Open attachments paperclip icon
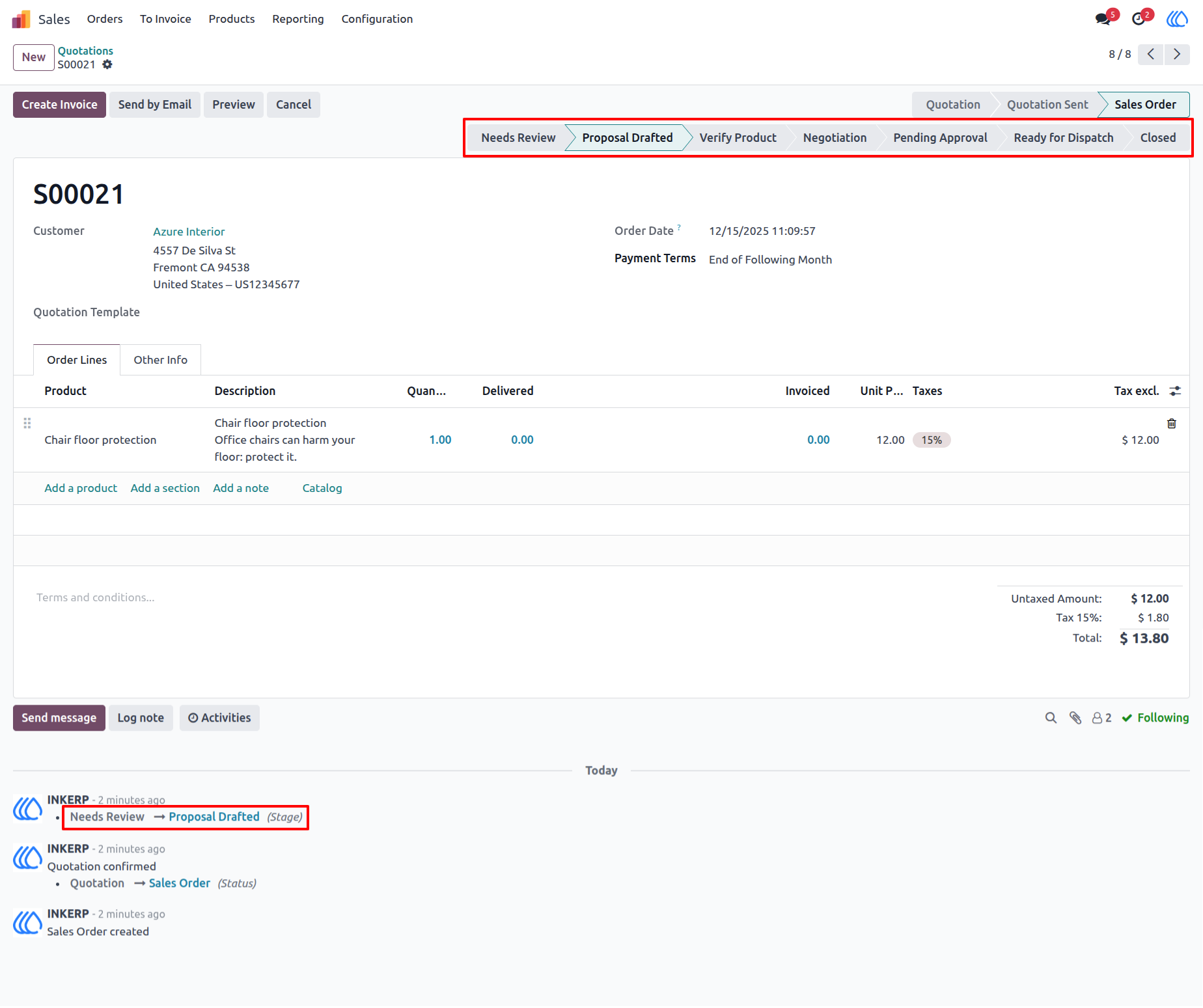 1075,718
